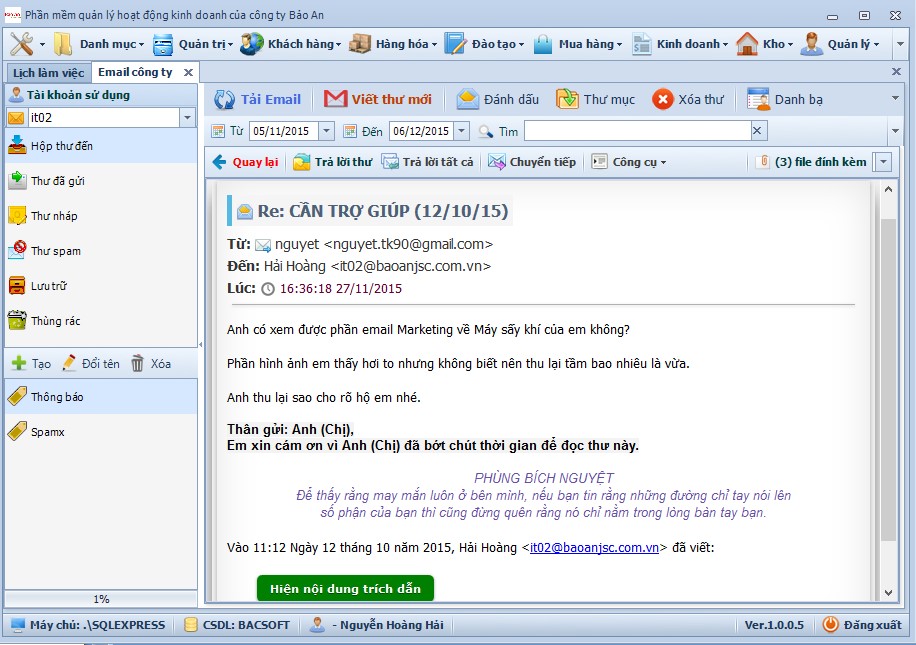Delete message using Xóa thư icon
Viewport: 916px width, 645px height.
tap(663, 99)
